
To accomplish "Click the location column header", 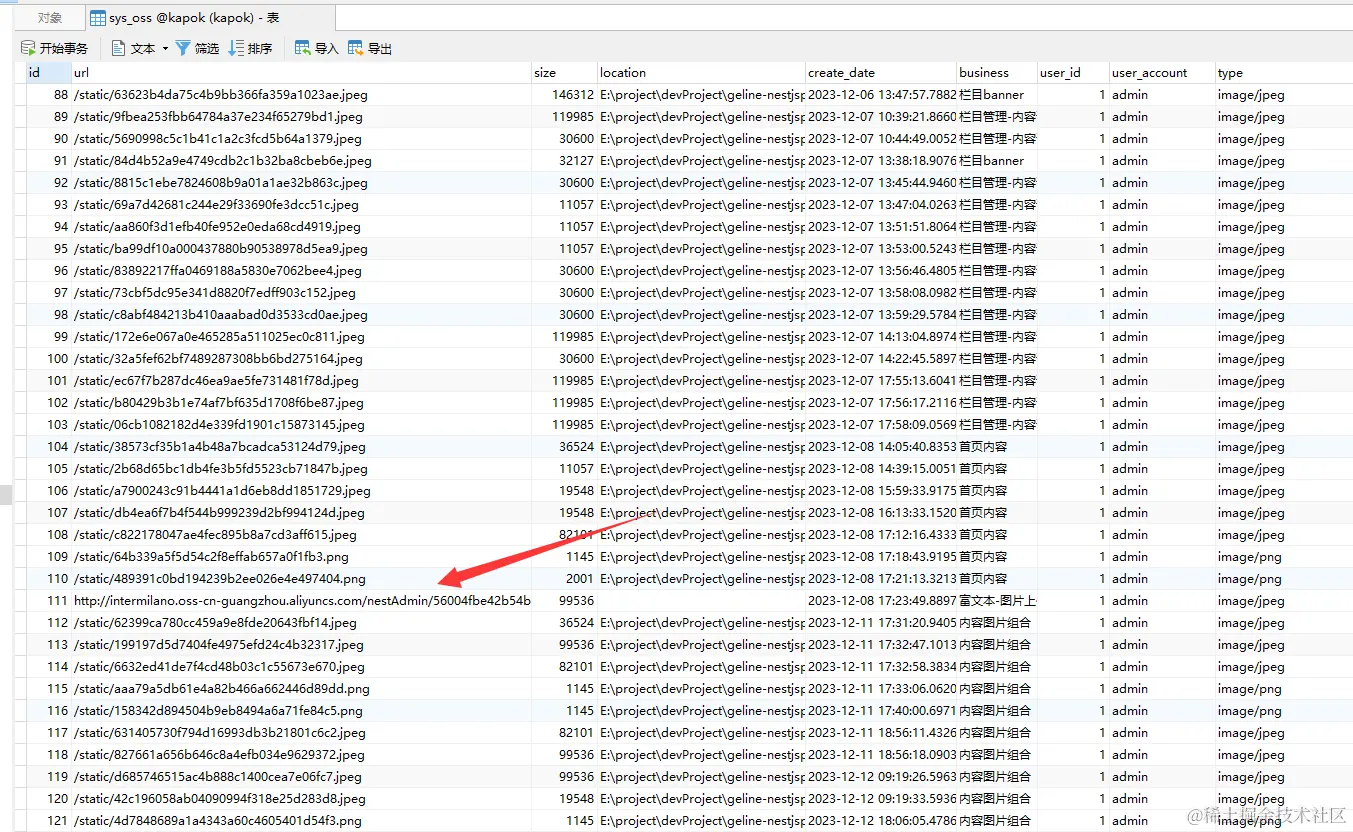I will click(x=701, y=72).
